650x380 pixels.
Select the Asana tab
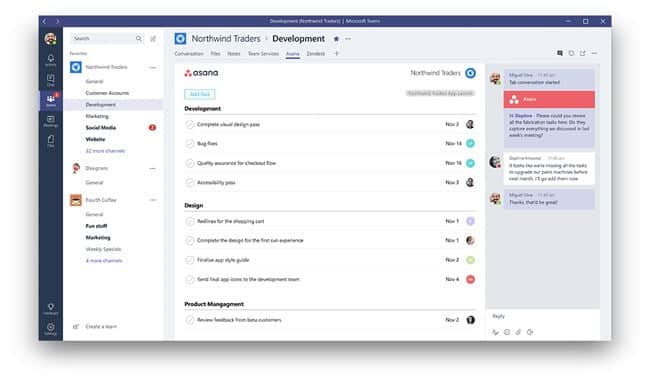(x=293, y=53)
